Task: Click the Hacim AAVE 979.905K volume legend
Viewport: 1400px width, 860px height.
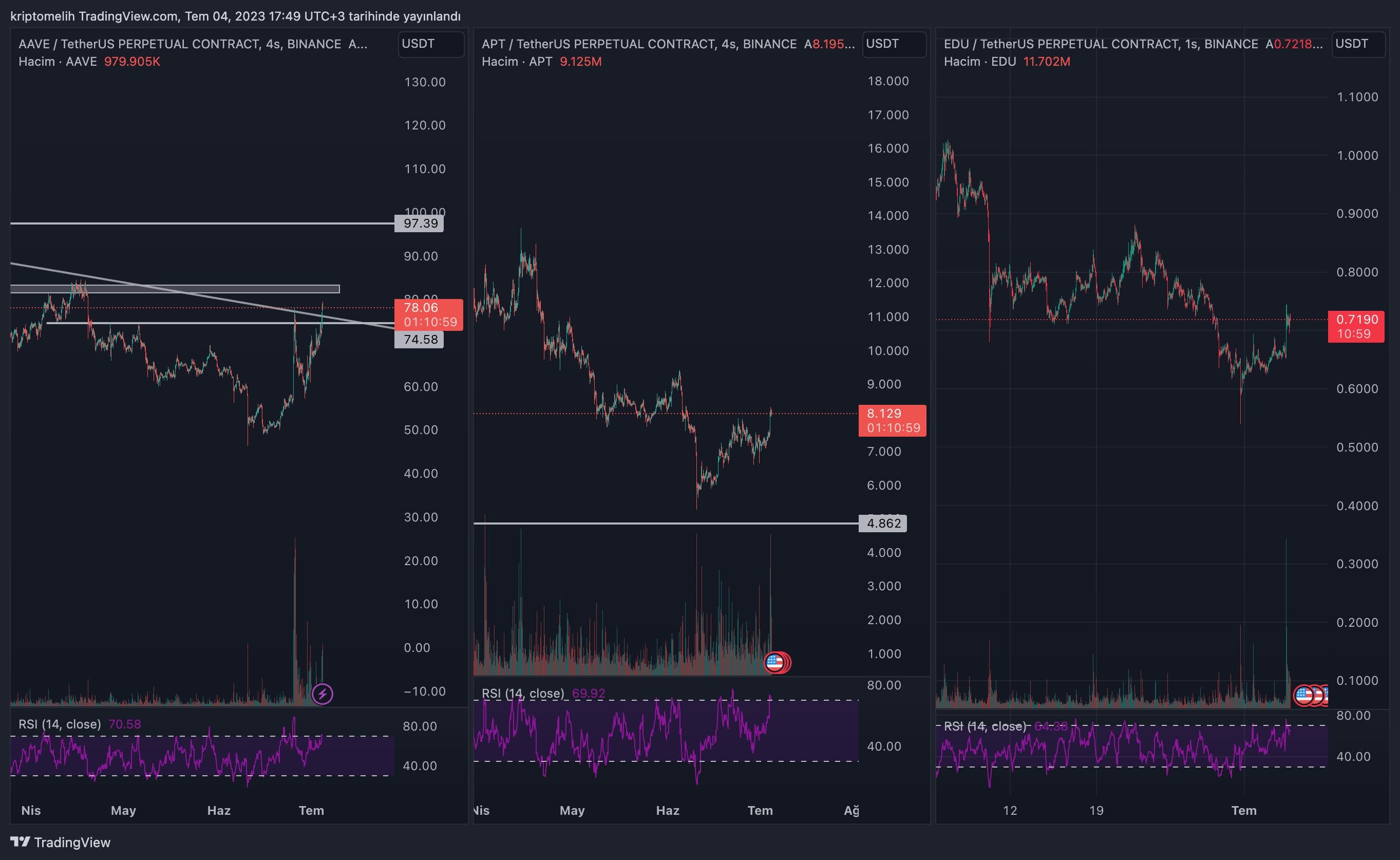Action: [89, 62]
